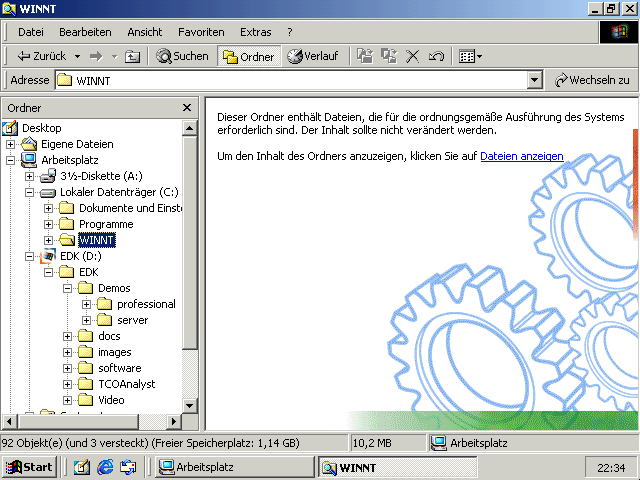The image size is (640, 480).
Task: Expand the 3½-Diskette (A:) node
Action: point(29,176)
